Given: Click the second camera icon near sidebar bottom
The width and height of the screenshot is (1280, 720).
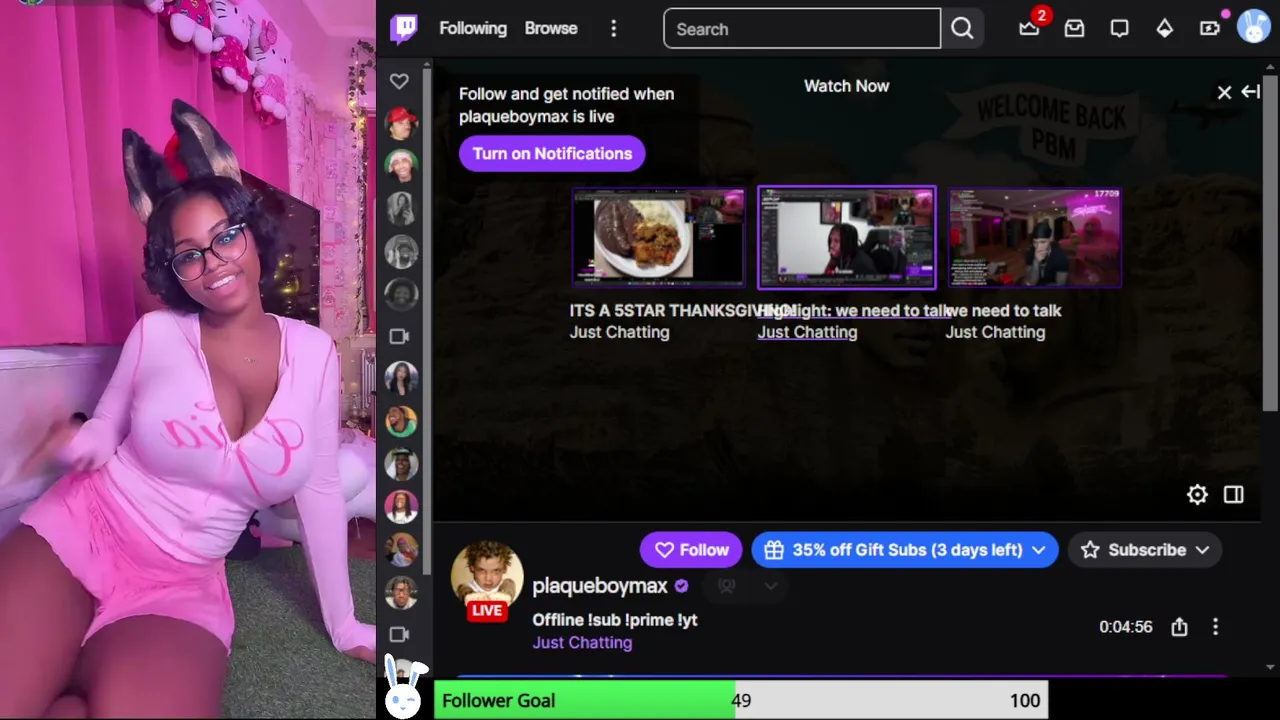Looking at the screenshot, I should point(399,634).
